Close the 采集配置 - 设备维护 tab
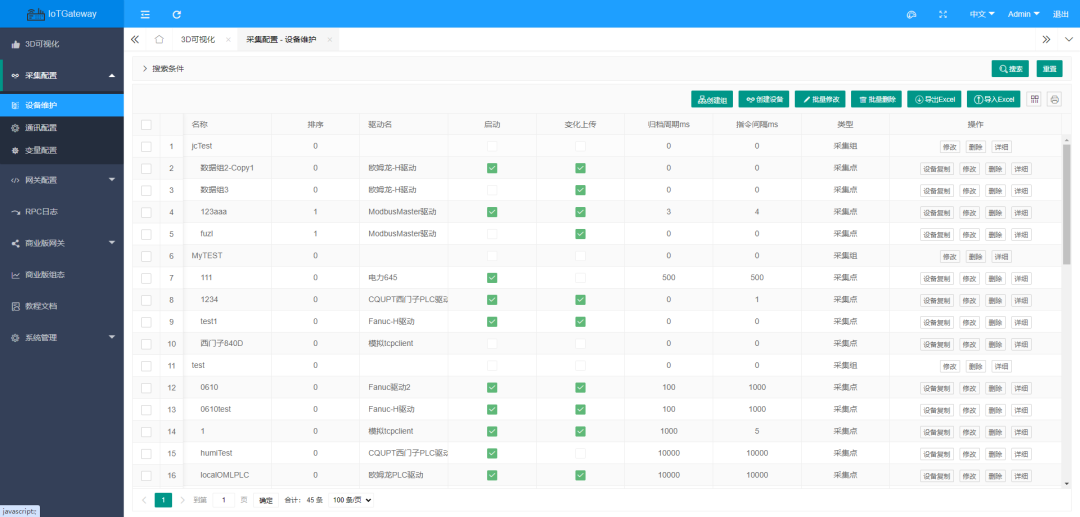Viewport: 1080px width, 517px height. 329,40
